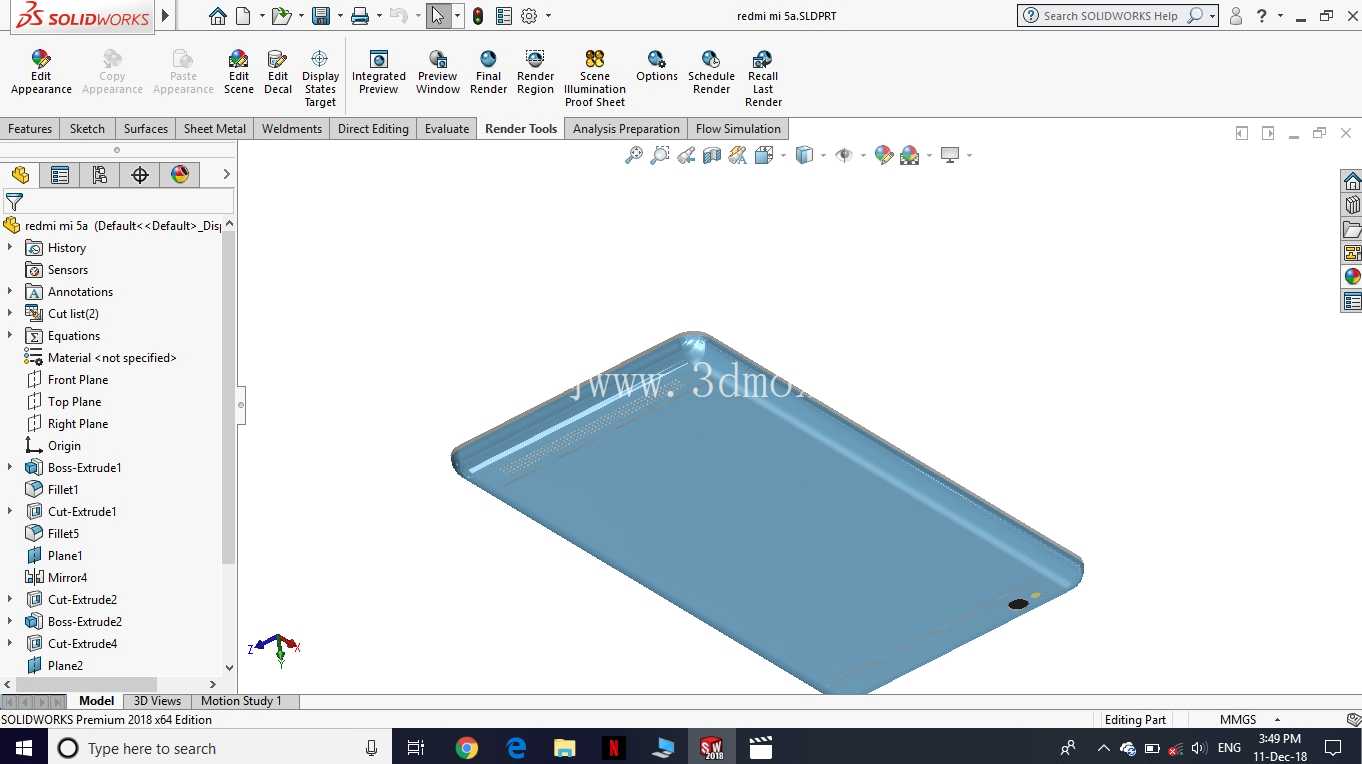Image resolution: width=1362 pixels, height=764 pixels.
Task: Click feature tree vertical scrollbar
Action: (x=229, y=397)
